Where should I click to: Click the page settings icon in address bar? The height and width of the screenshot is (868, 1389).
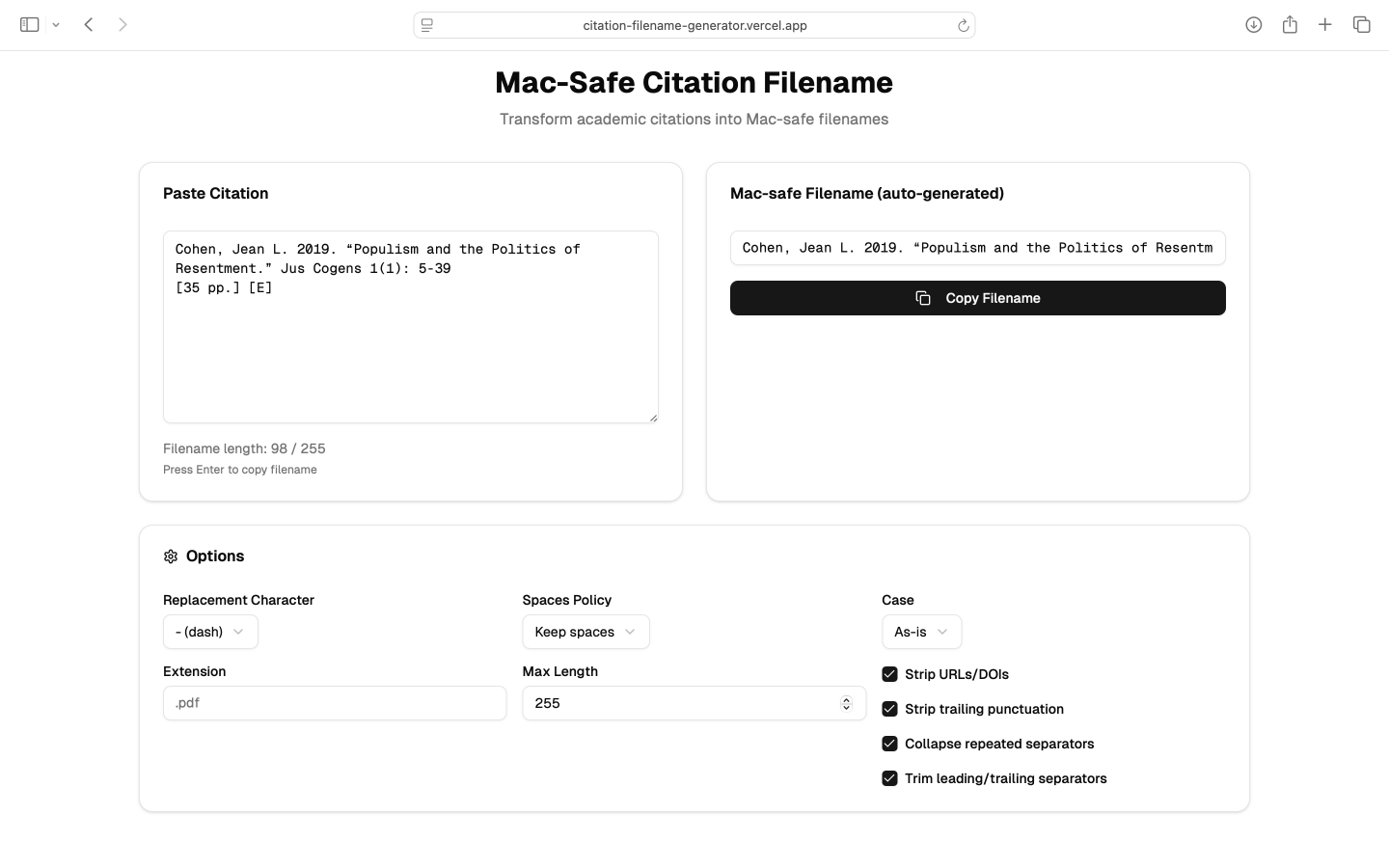[x=426, y=25]
